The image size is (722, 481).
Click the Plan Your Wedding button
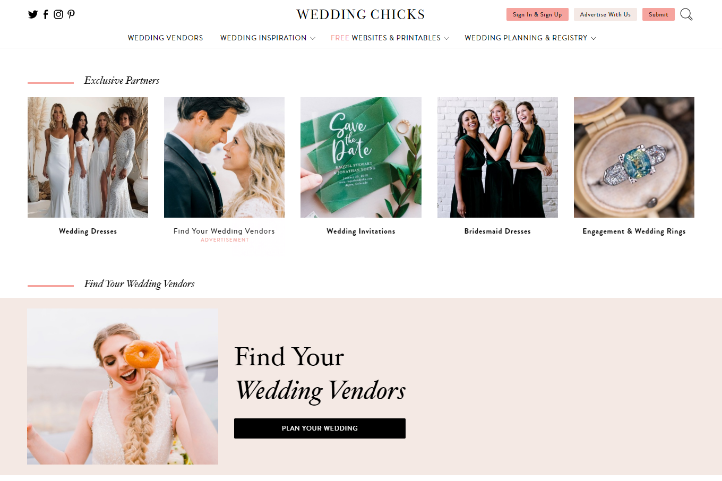(320, 428)
